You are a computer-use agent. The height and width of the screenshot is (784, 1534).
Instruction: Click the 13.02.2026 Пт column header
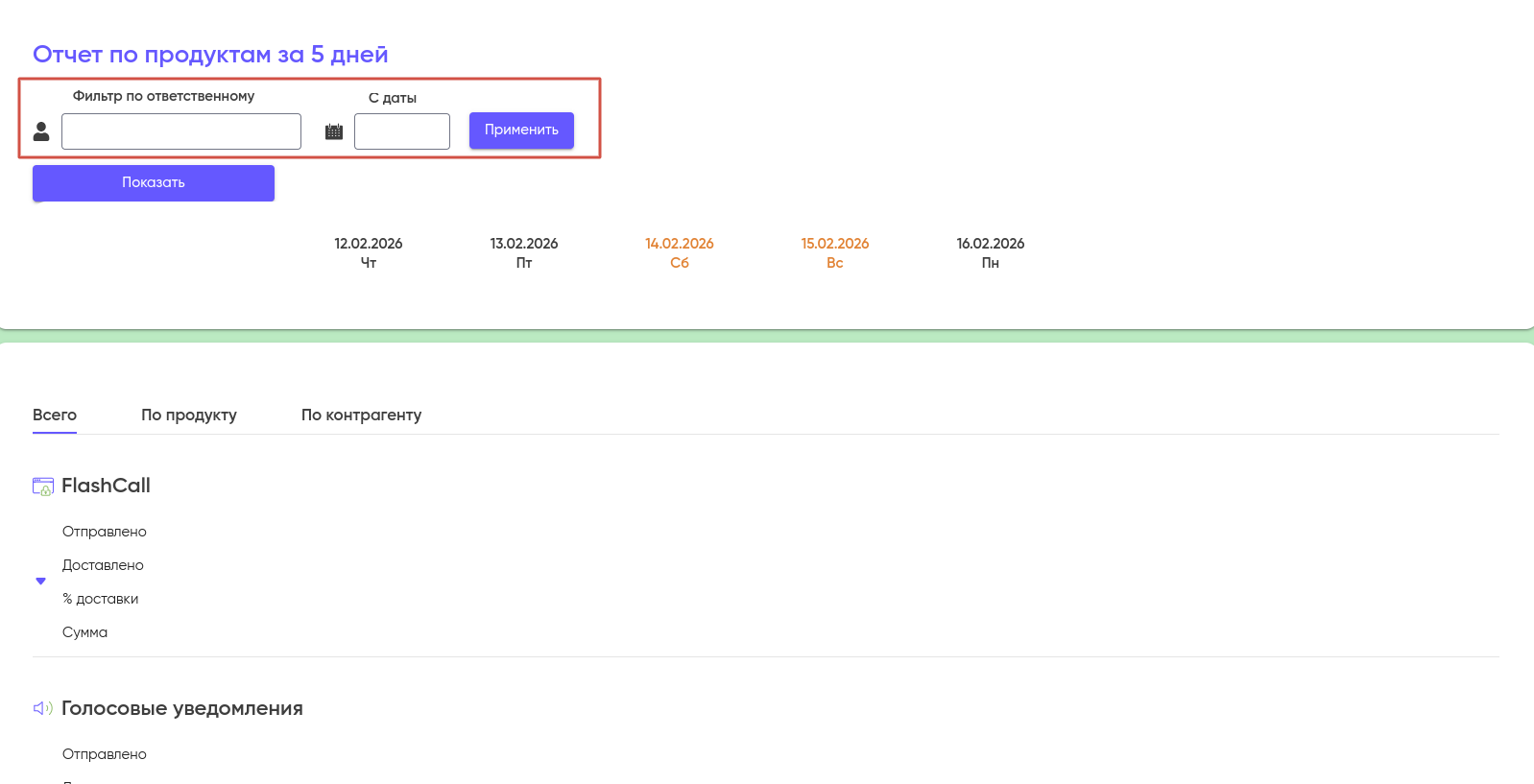click(x=524, y=252)
